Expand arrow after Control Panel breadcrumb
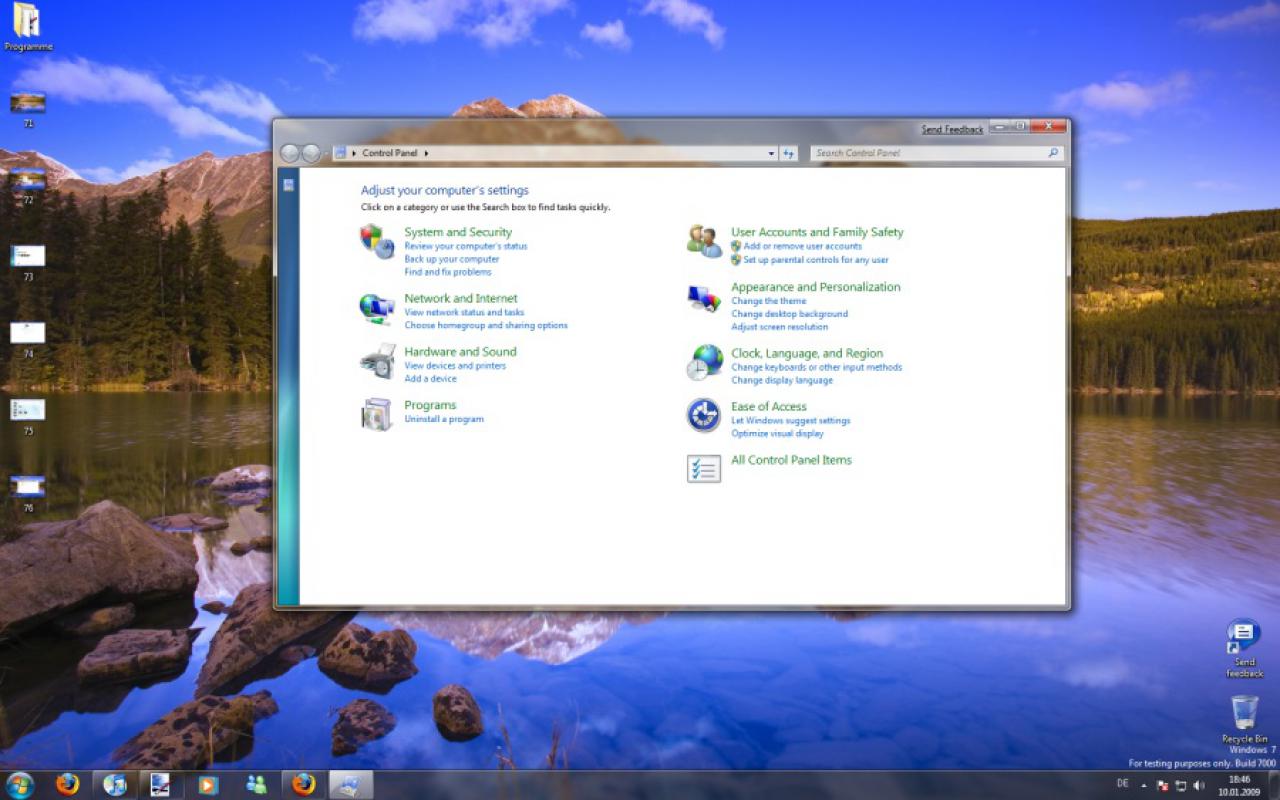Image resolution: width=1280 pixels, height=800 pixels. pos(426,153)
